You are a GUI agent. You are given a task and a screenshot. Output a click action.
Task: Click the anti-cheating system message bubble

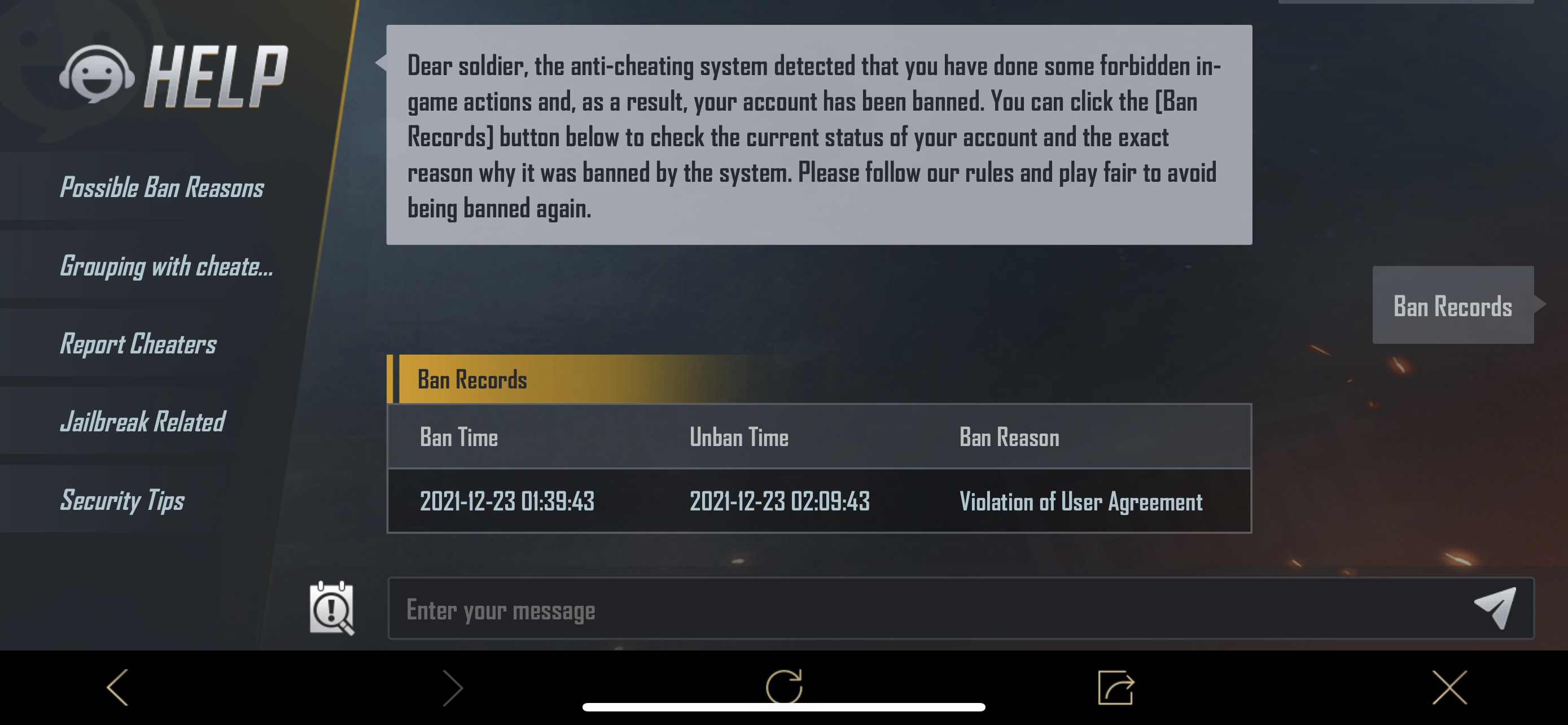[x=818, y=135]
